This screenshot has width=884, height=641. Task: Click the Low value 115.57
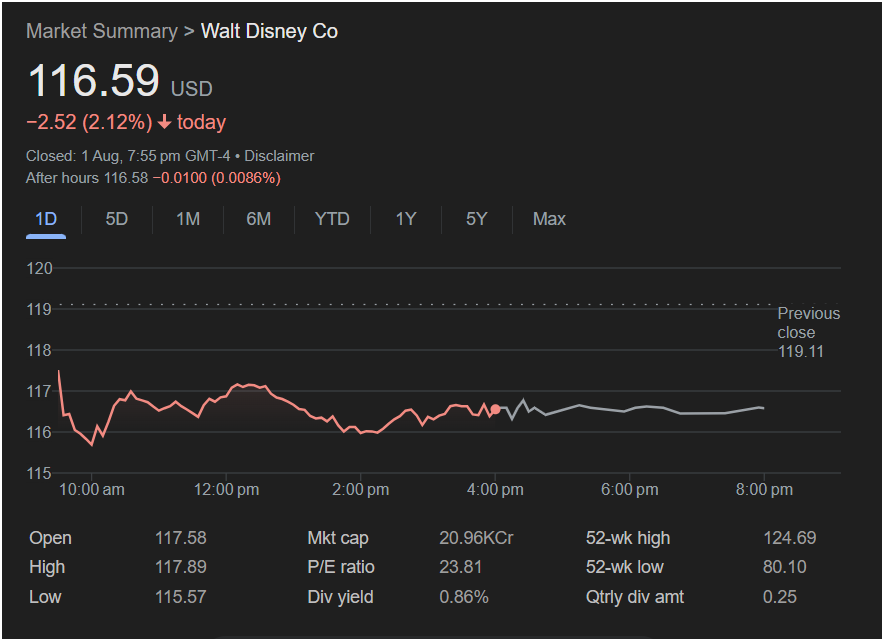click(181, 597)
